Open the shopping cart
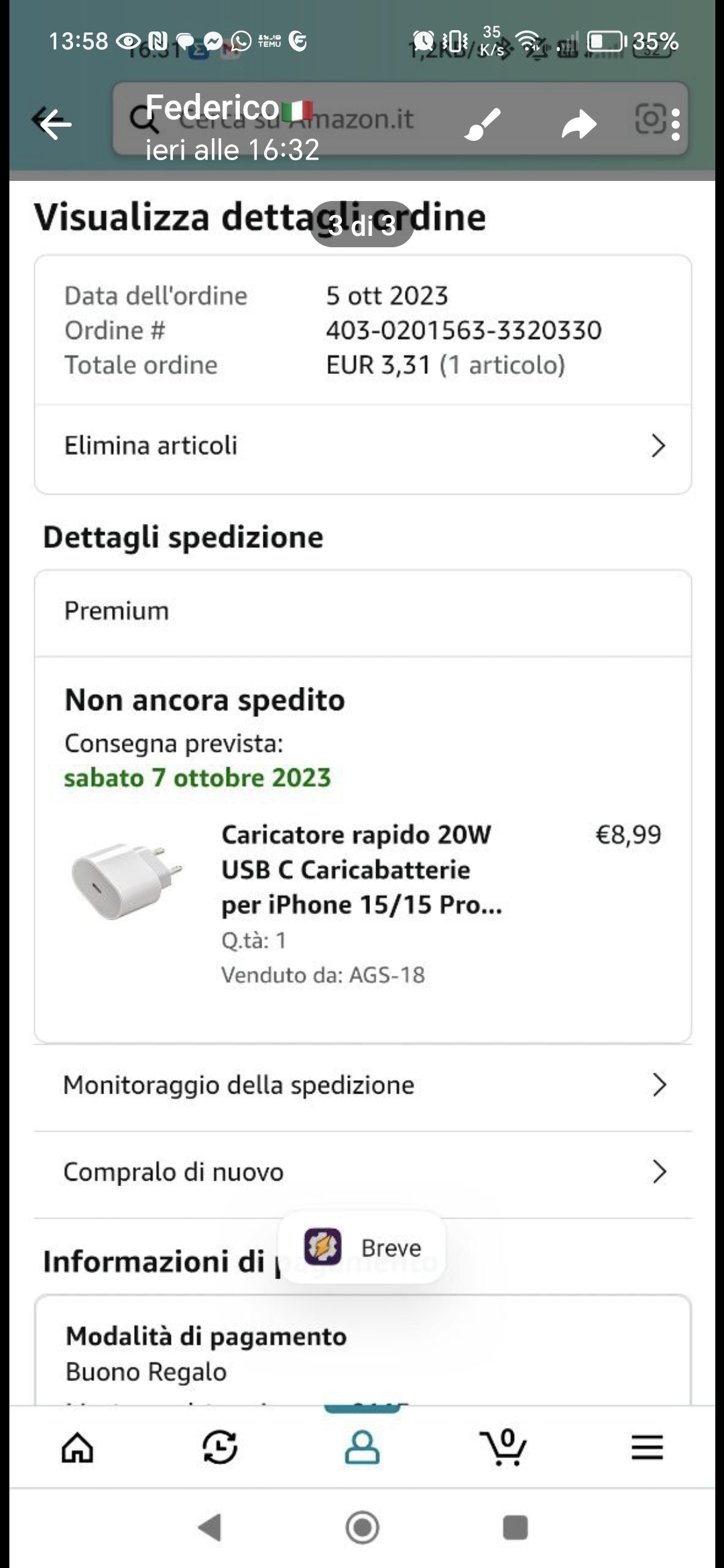 (504, 1447)
